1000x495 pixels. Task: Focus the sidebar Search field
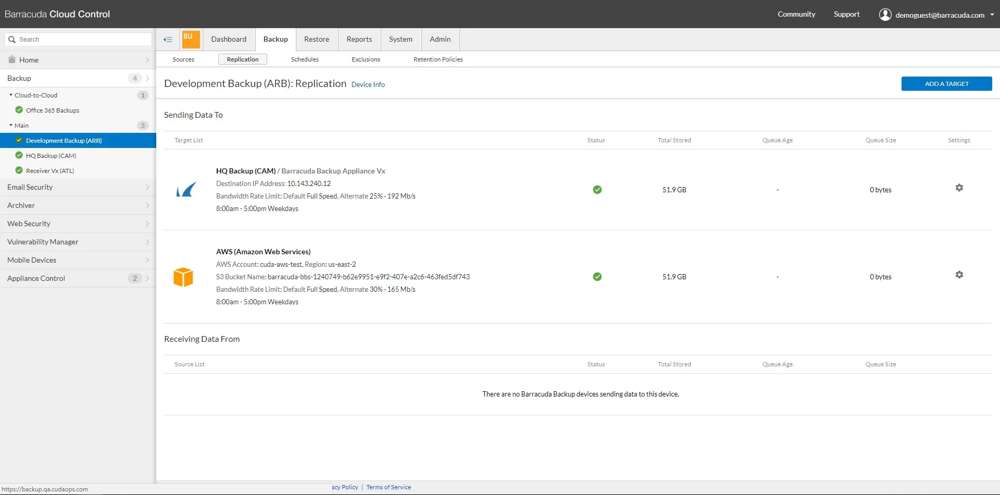(78, 40)
